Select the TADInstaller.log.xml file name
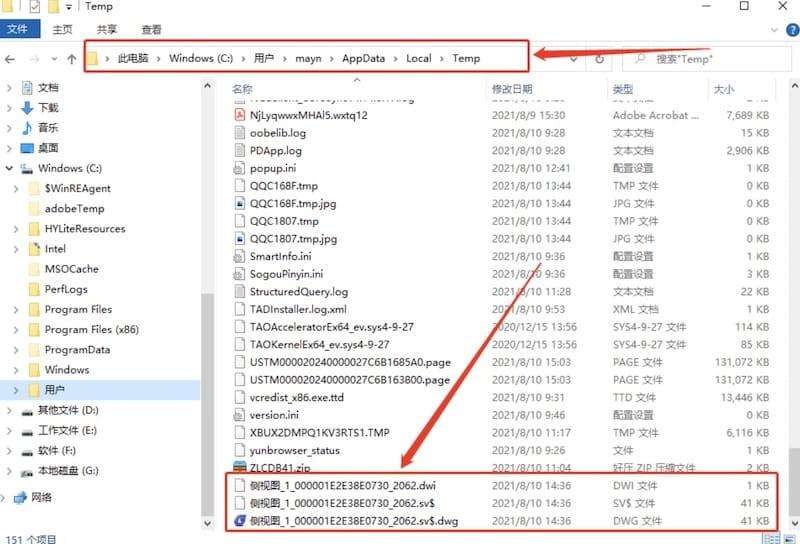Viewport: 800px width, 544px height. (x=298, y=309)
